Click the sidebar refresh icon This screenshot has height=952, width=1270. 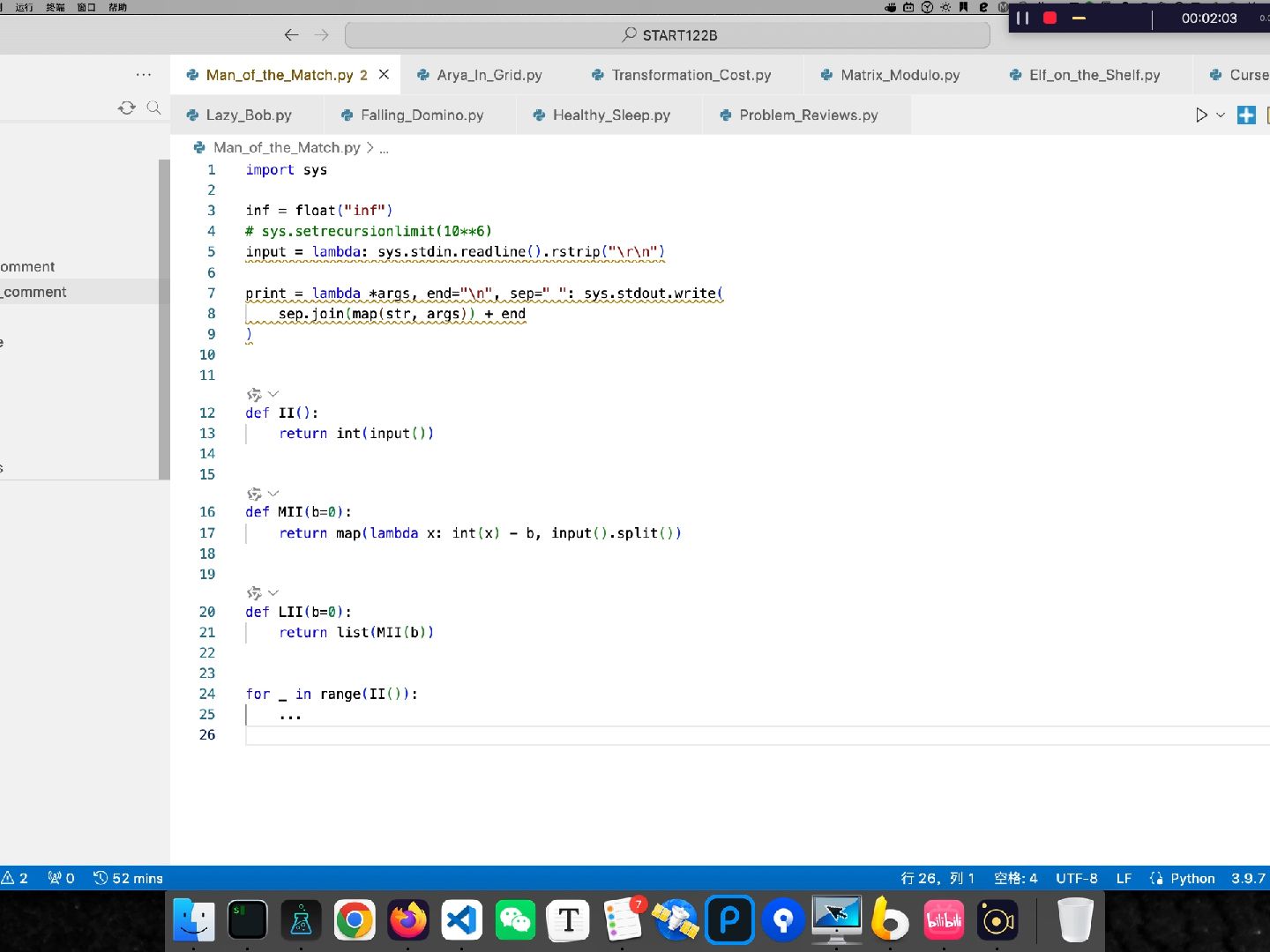pos(127,108)
